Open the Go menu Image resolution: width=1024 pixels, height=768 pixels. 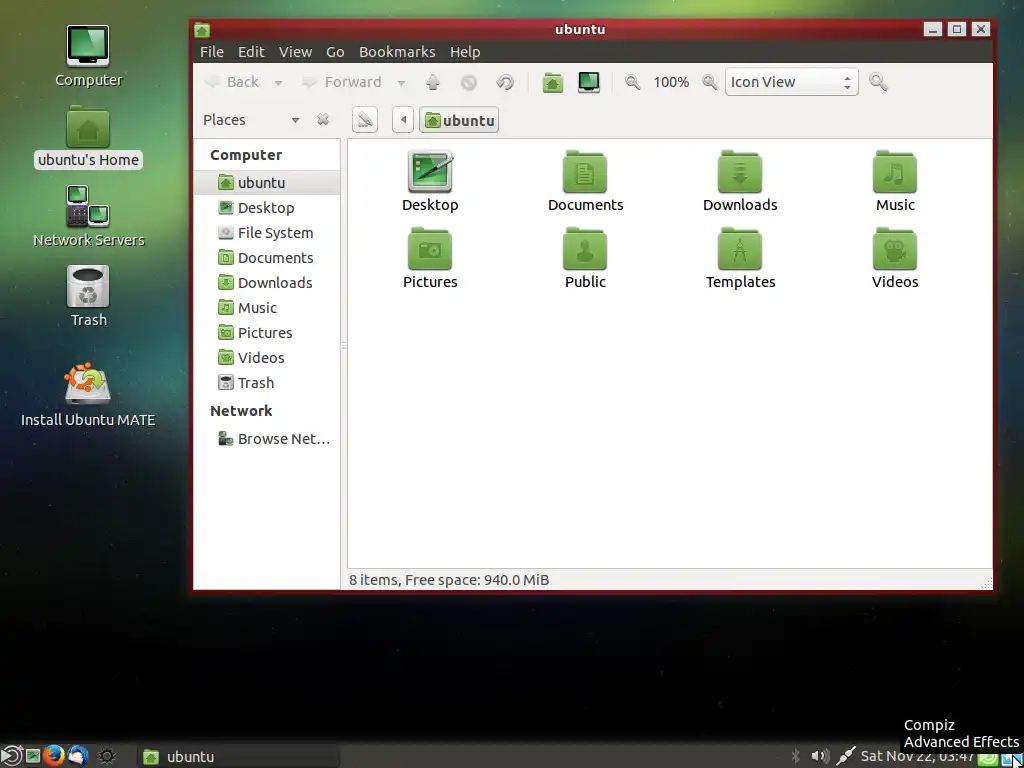click(x=335, y=52)
